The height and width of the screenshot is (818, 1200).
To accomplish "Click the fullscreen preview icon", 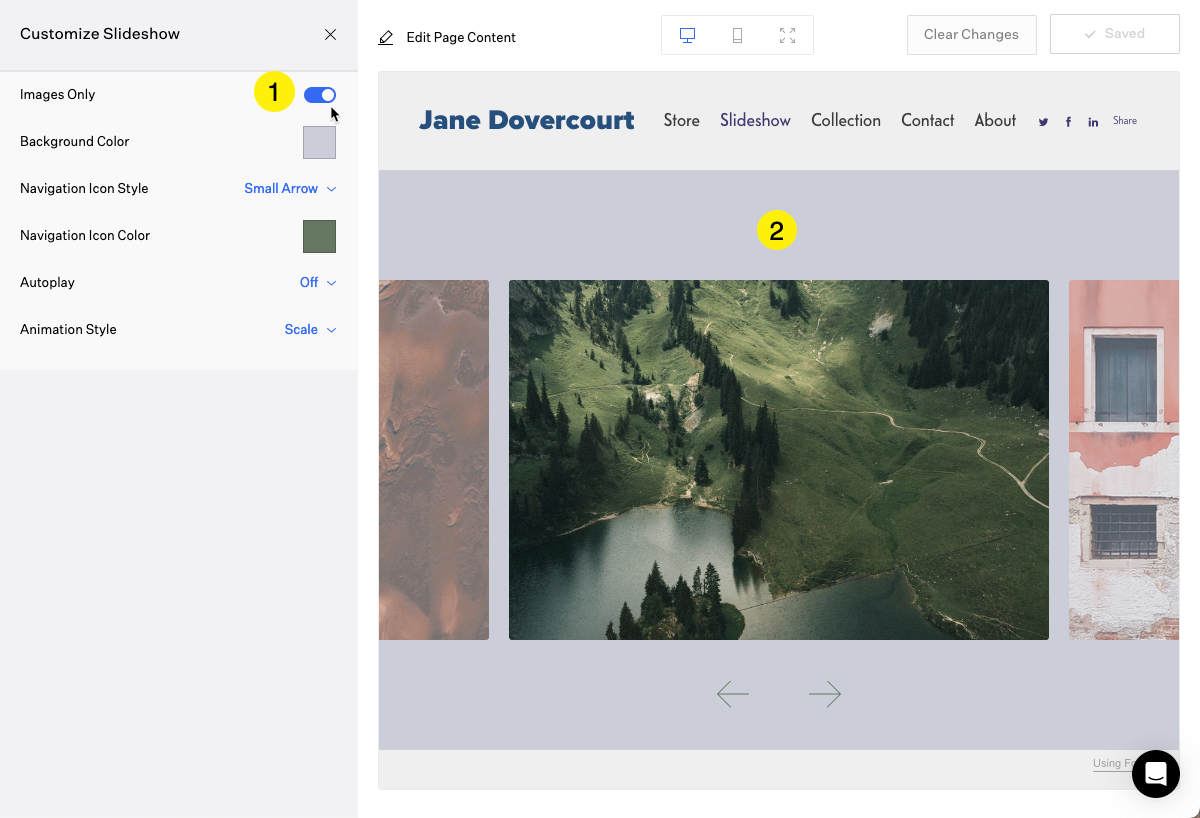I will point(787,35).
